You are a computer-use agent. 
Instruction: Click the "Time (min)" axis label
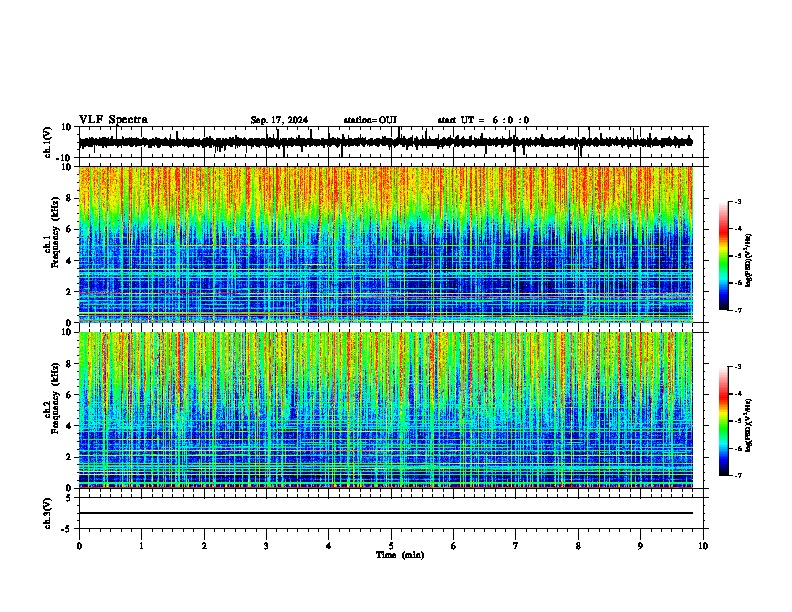coord(400,555)
